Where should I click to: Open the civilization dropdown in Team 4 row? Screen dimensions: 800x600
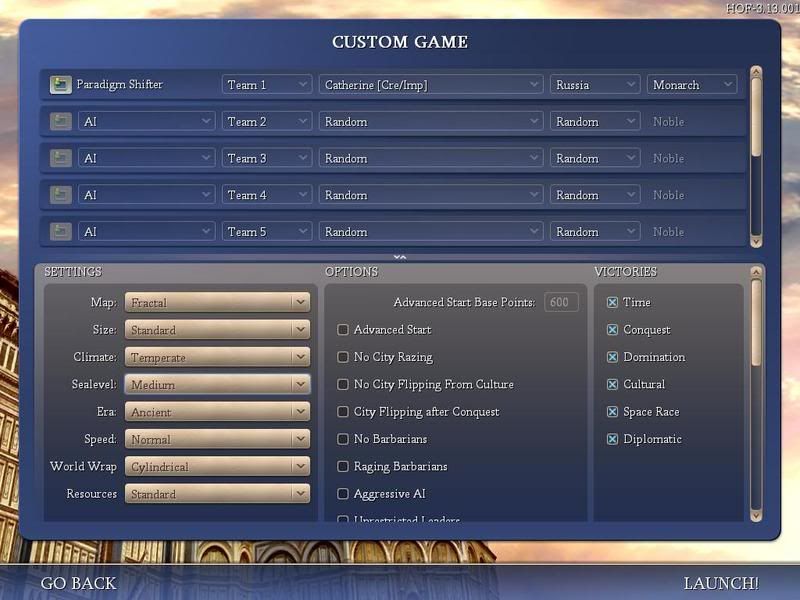coord(595,195)
